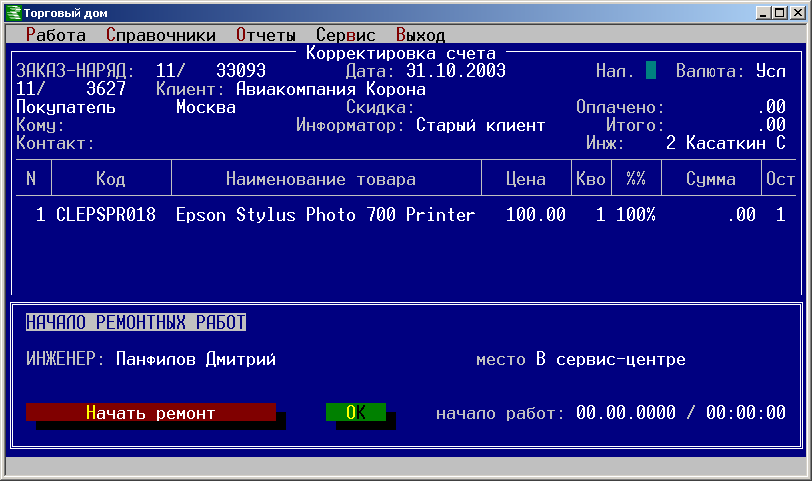
Task: Click the Скидка label
Action: pyautogui.click(x=380, y=107)
